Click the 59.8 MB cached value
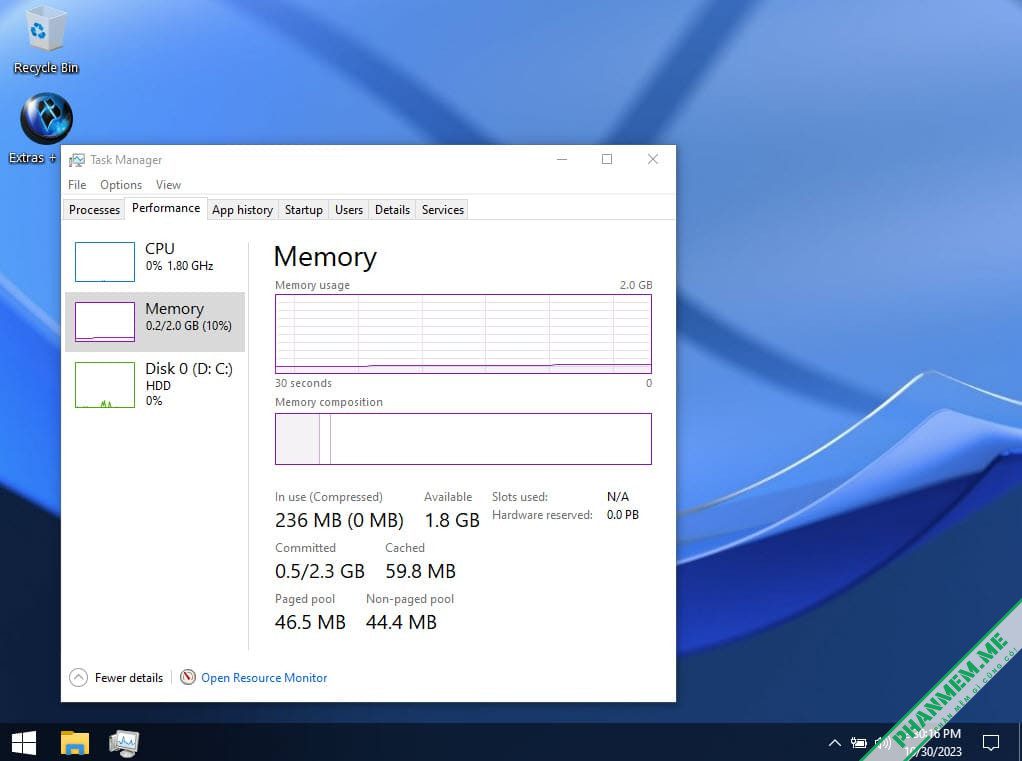The image size is (1022, 761). (x=420, y=571)
